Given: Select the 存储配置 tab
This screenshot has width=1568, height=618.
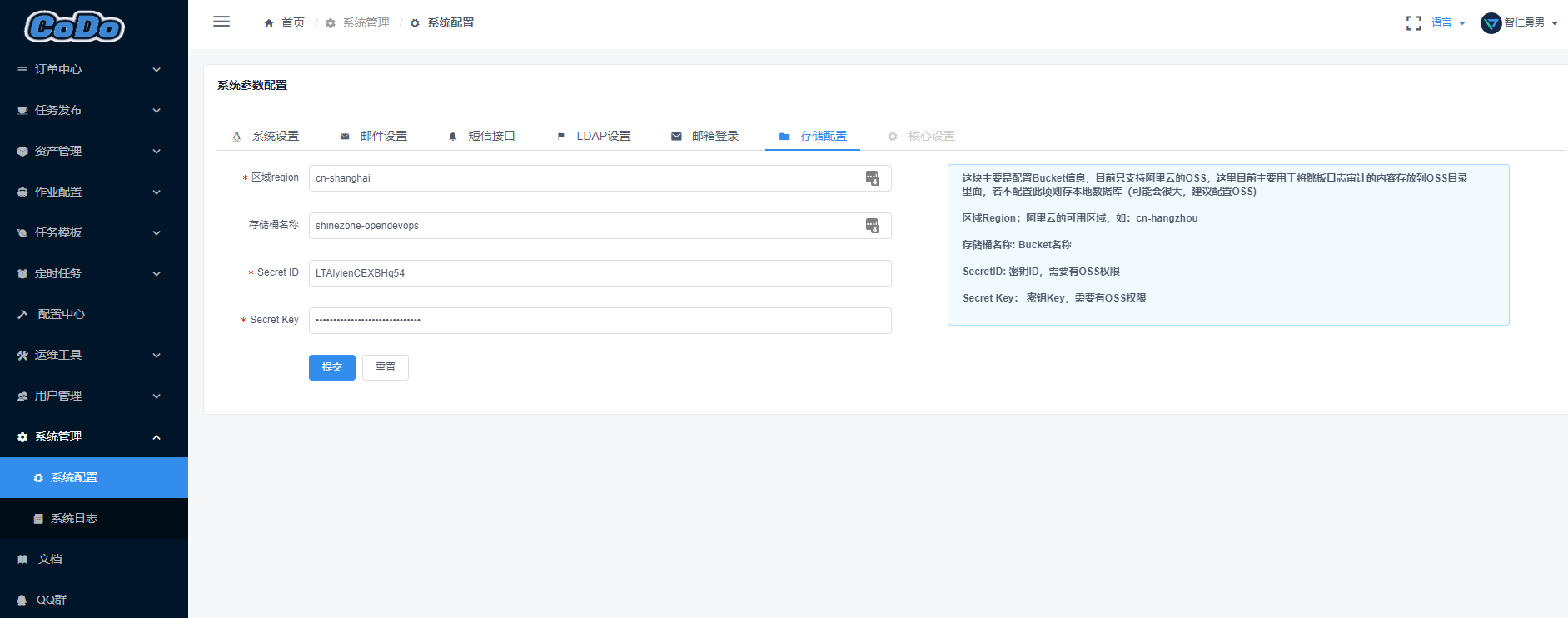Looking at the screenshot, I should [813, 137].
